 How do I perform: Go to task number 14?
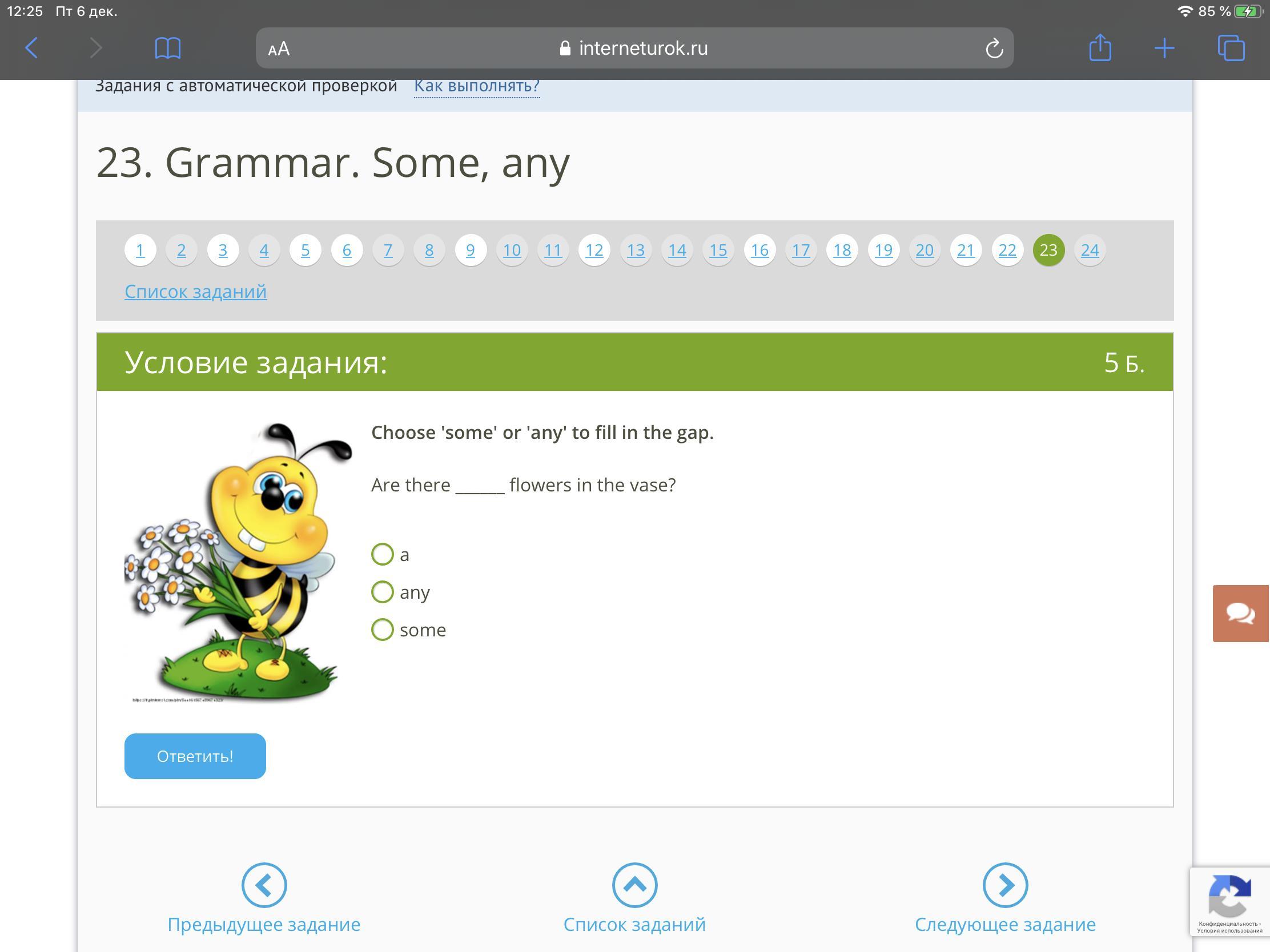pos(677,249)
